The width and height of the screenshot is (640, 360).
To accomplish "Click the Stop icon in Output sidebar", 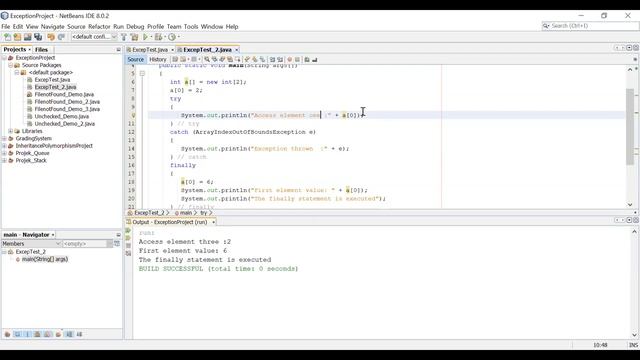I will tap(128, 246).
